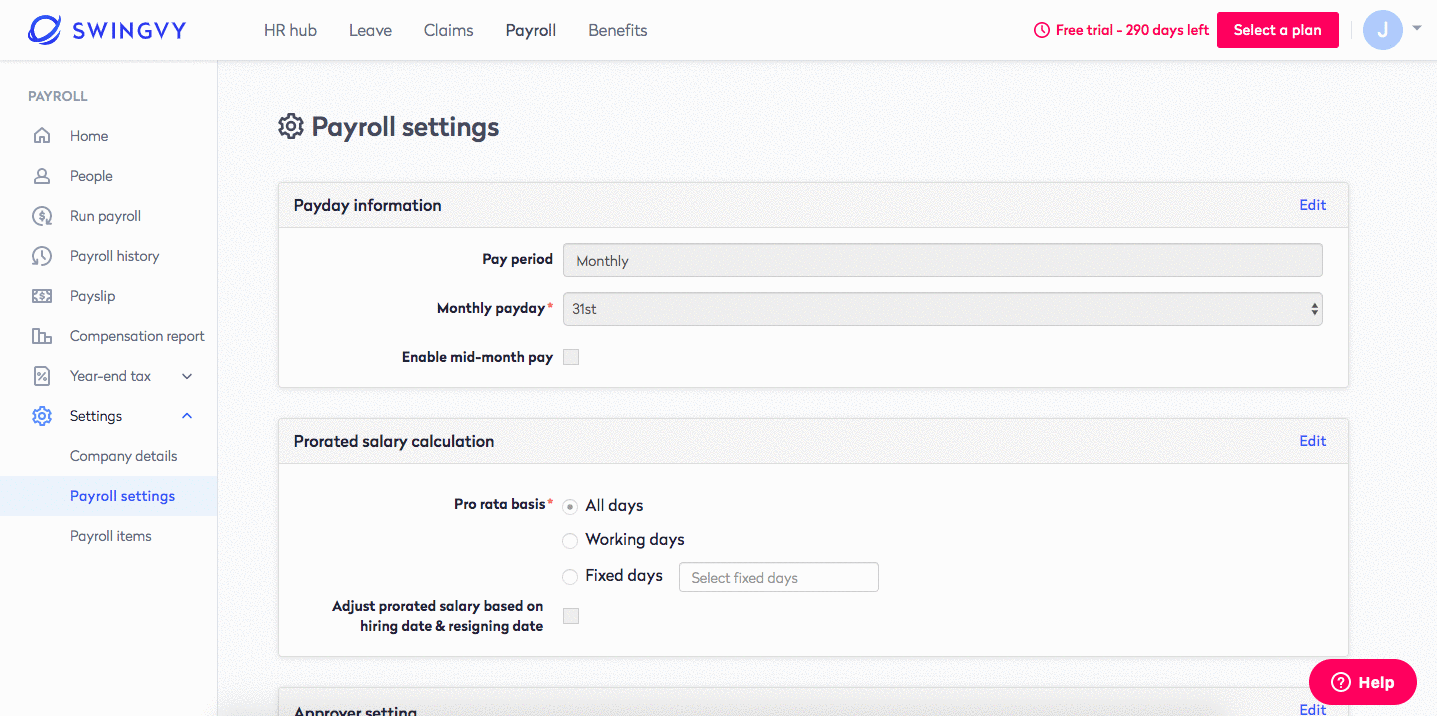Click the PAYROLL sidebar heading
This screenshot has height=716, width=1437.
click(58, 97)
